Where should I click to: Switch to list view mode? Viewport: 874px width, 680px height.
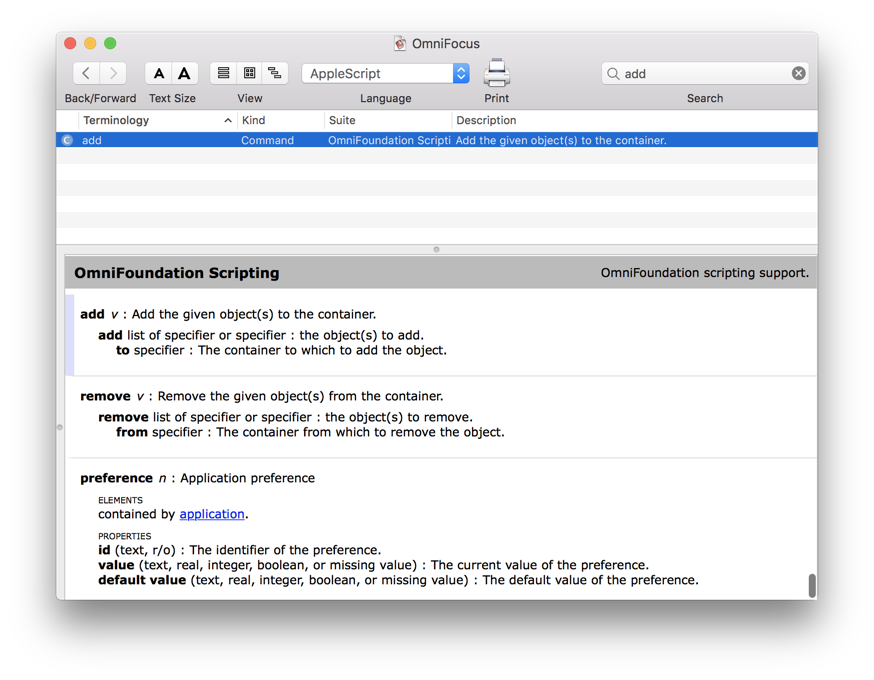[x=223, y=73]
